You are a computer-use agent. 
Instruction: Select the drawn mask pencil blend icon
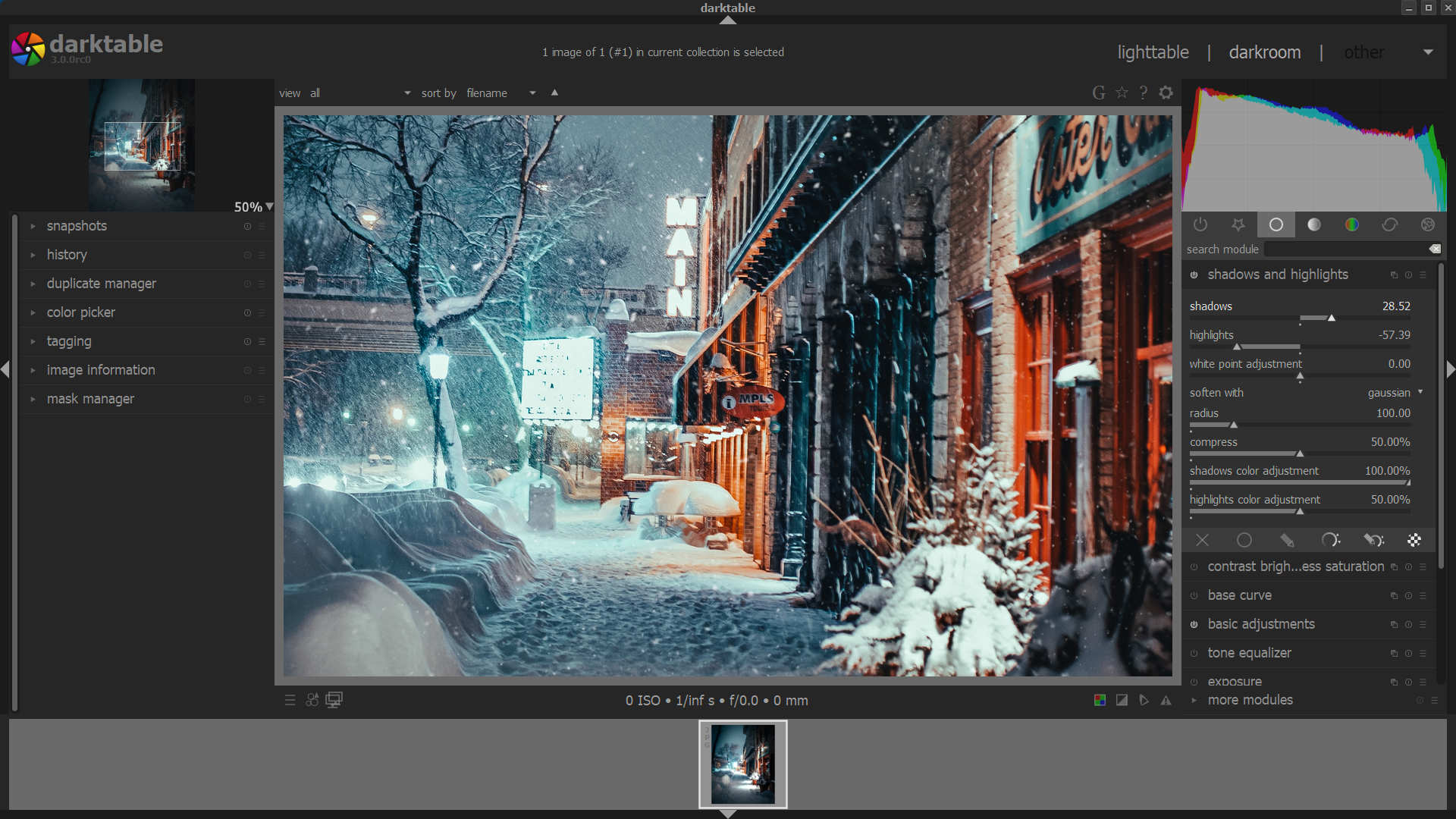[x=1287, y=540]
